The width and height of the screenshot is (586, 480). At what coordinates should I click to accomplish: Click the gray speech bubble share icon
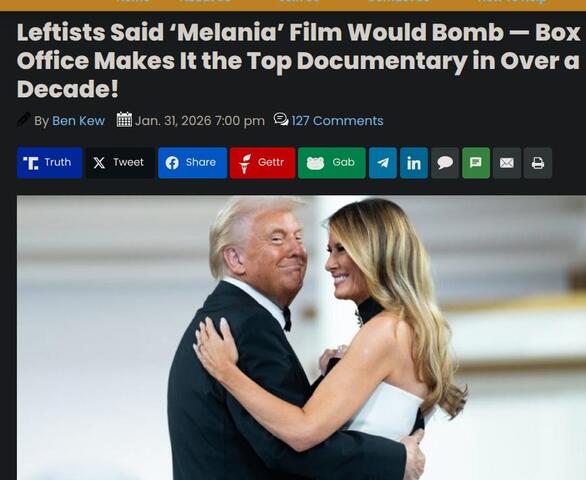[x=445, y=163]
